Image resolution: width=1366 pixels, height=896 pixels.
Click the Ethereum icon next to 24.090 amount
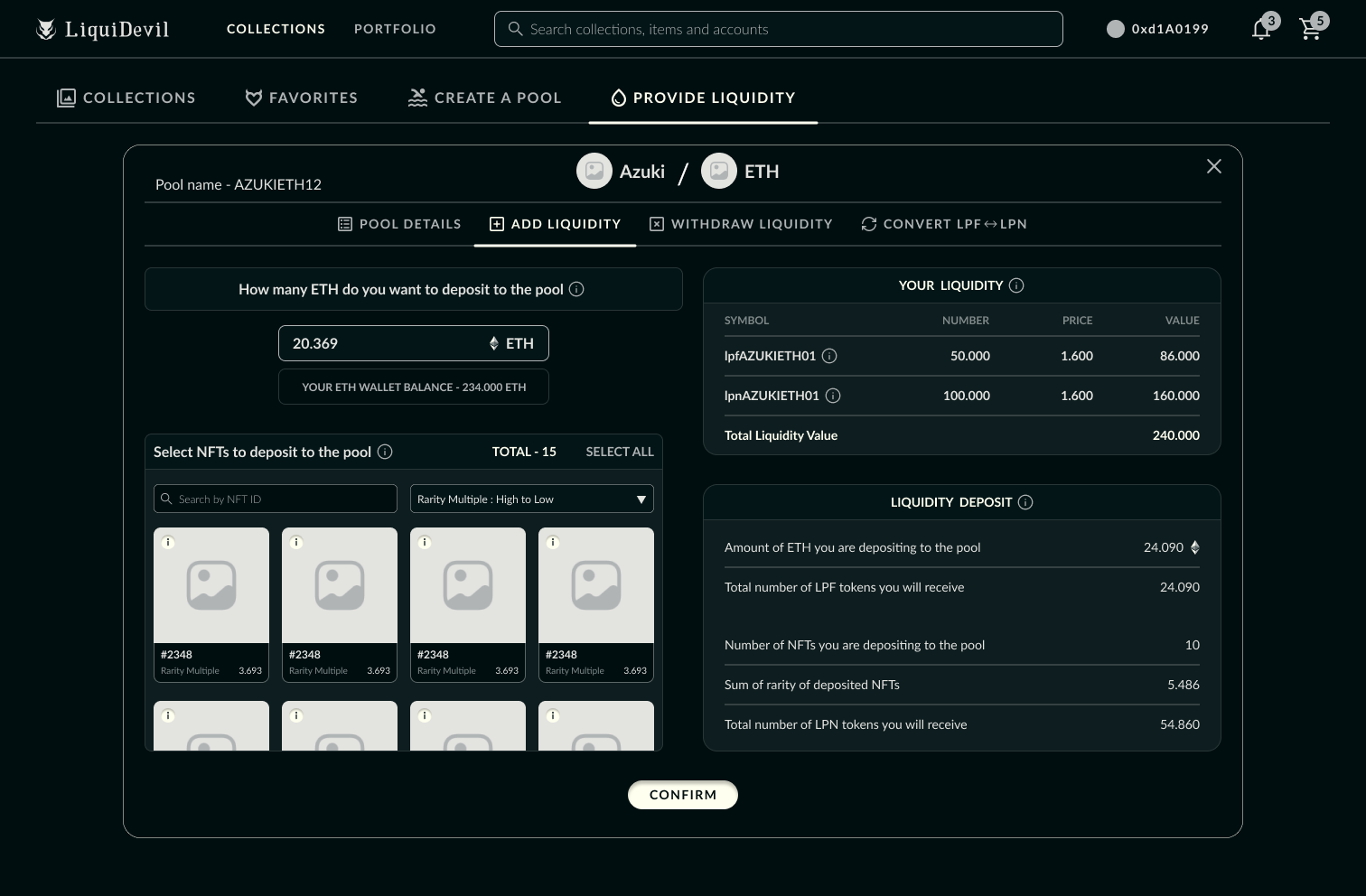[x=1194, y=547]
